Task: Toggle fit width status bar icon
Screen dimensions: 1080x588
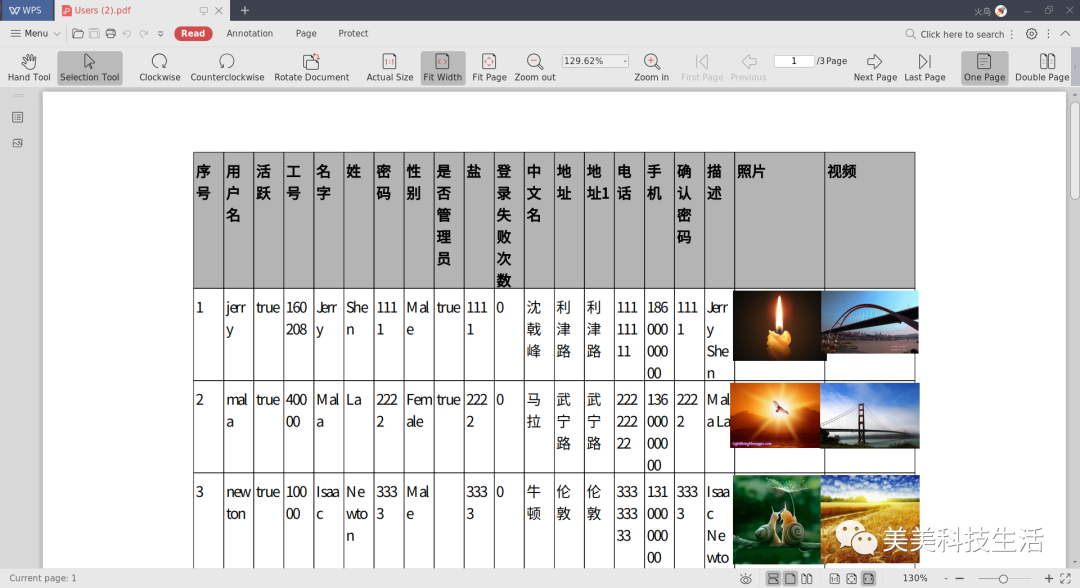Action: click(x=869, y=578)
